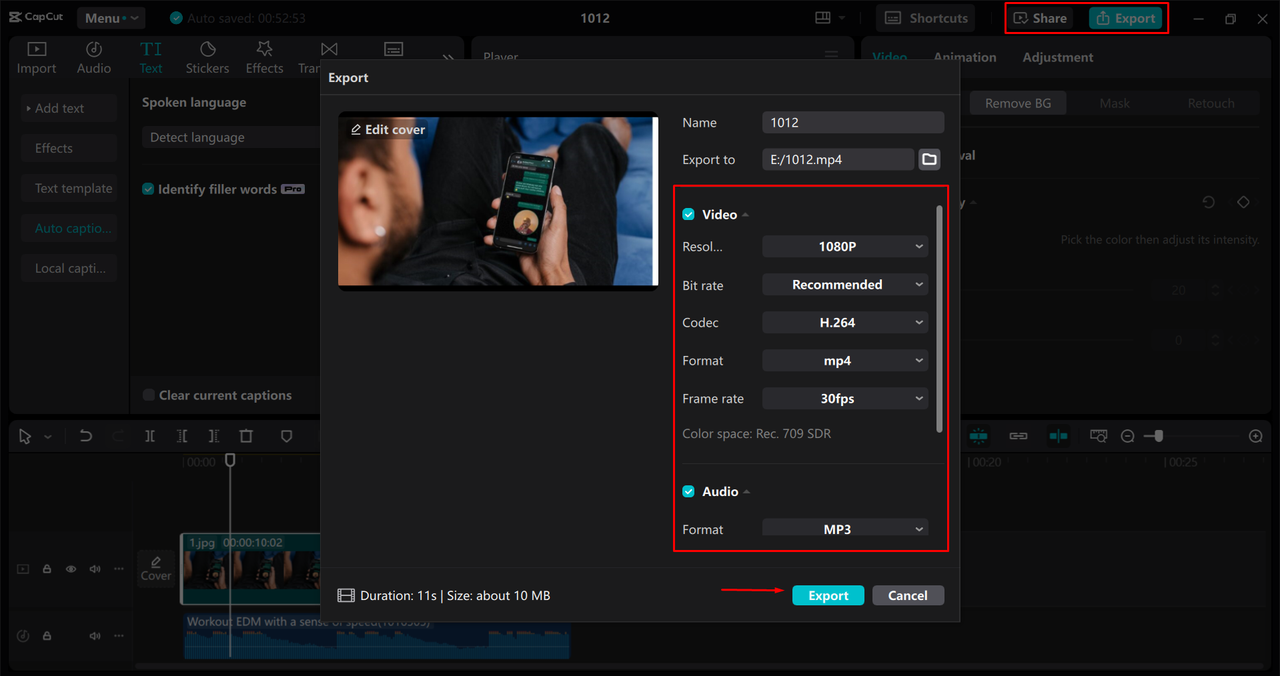Screen dimensions: 1280x676
Task: Click the Export to path field
Action: (x=838, y=159)
